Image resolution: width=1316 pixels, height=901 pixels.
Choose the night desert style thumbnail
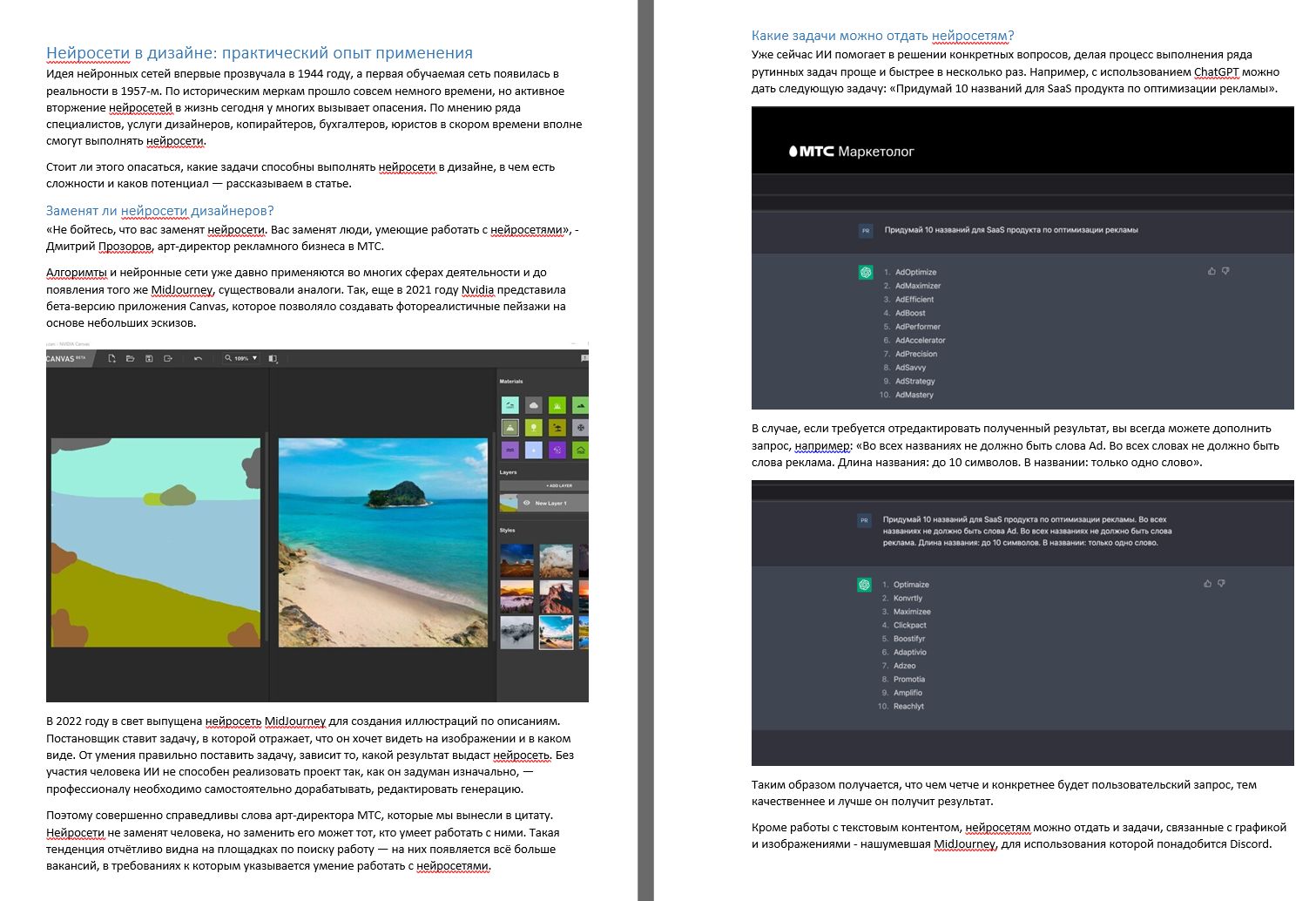[x=516, y=561]
